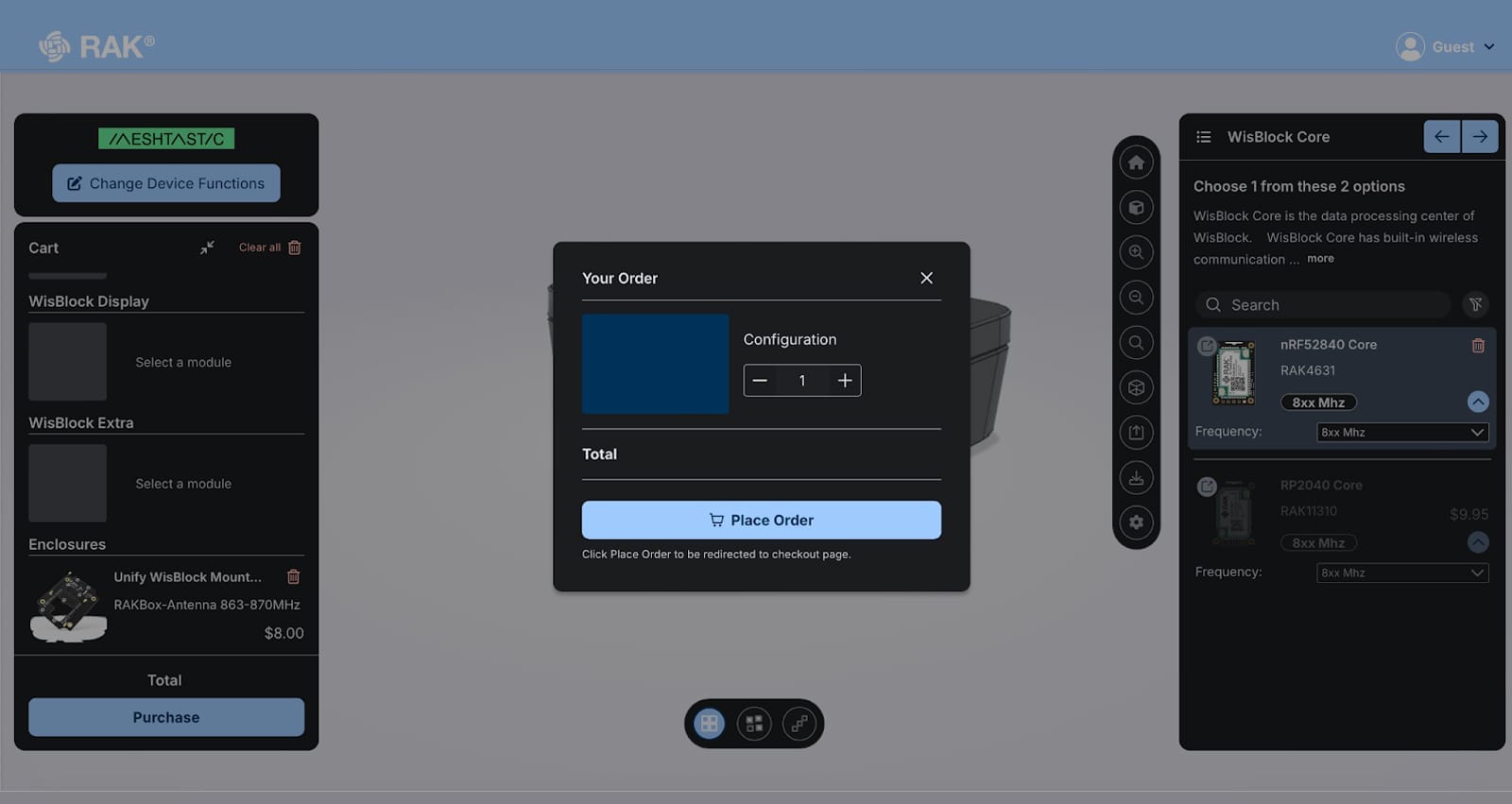Open the nRF52840 Core frequency dropdown

(1402, 433)
